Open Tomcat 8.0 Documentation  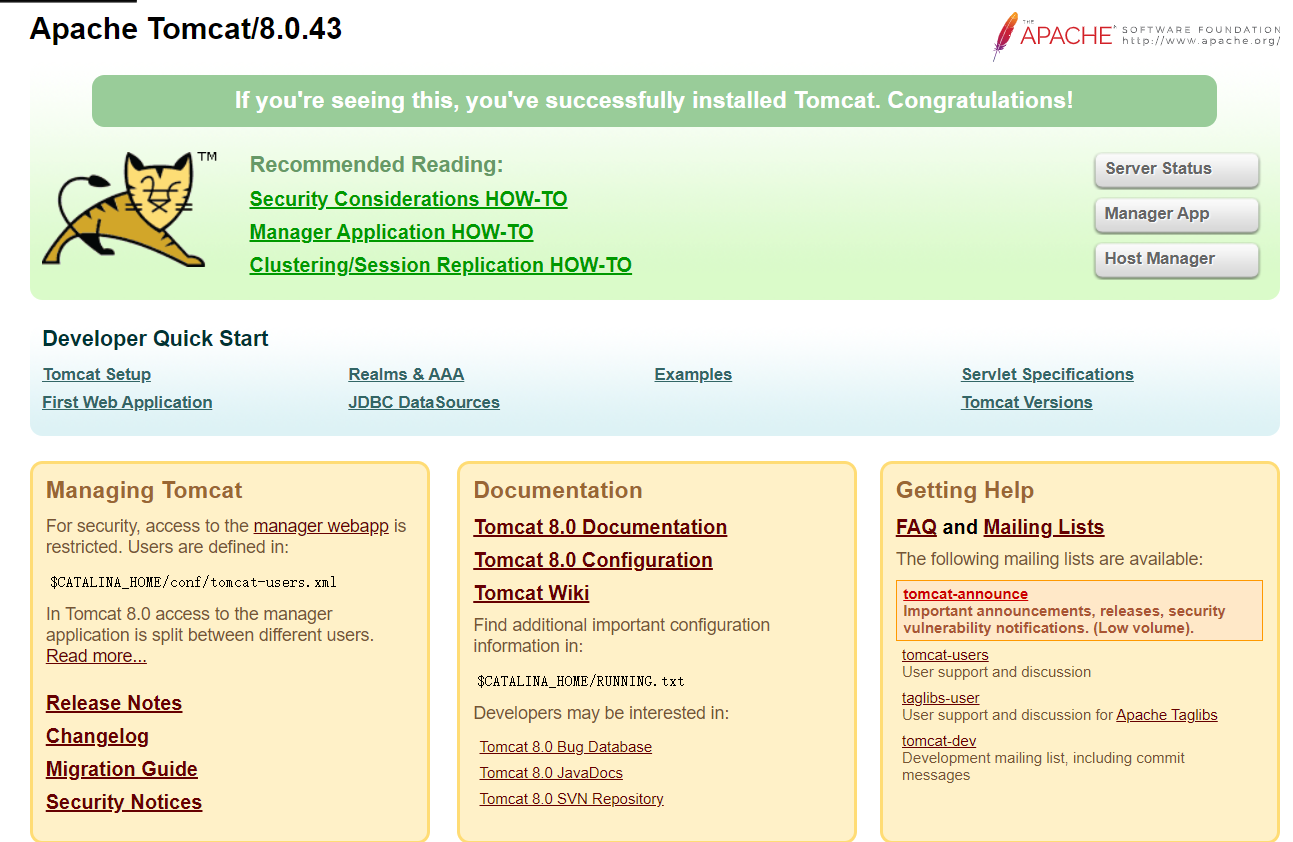tap(600, 527)
